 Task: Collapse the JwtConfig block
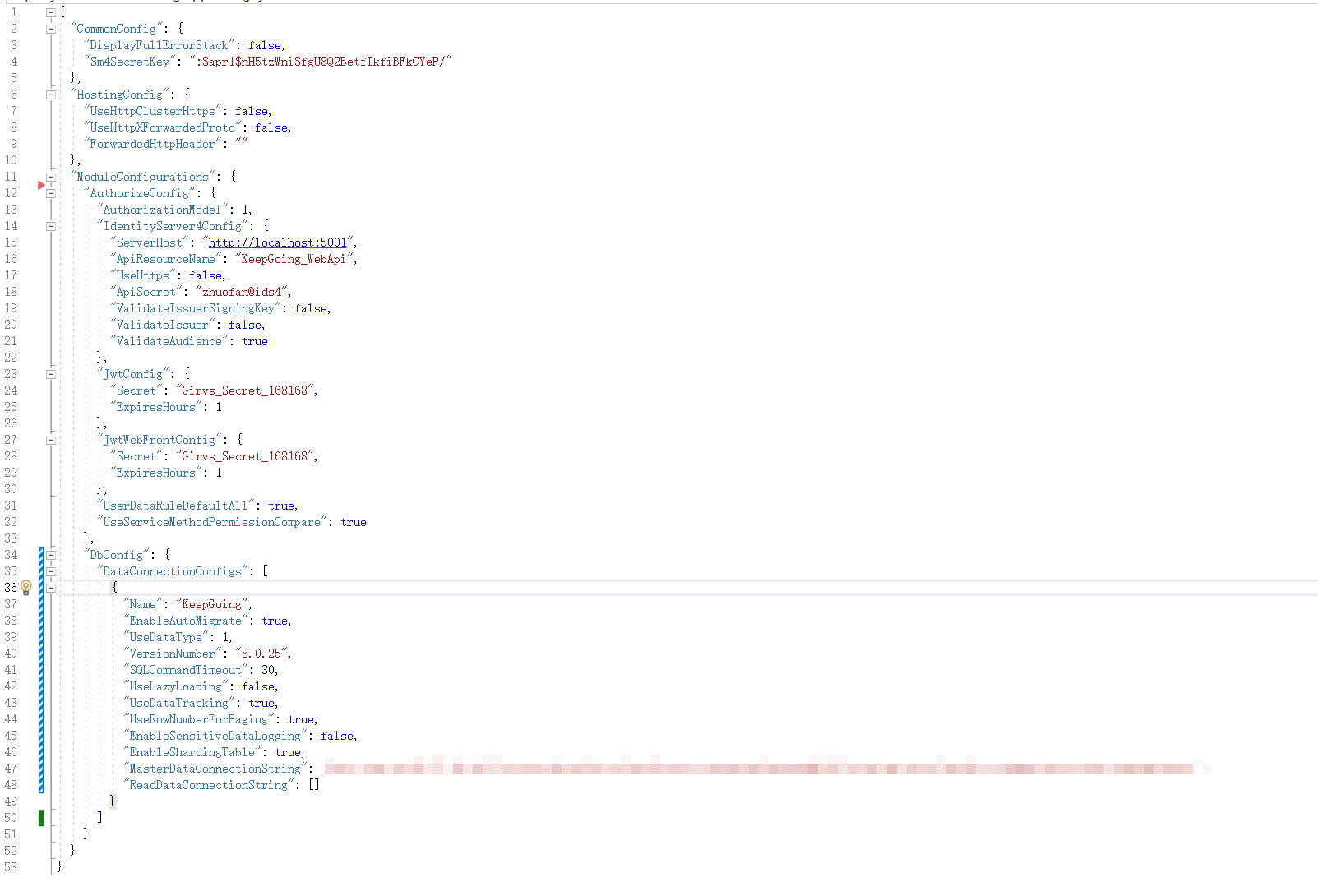(51, 374)
